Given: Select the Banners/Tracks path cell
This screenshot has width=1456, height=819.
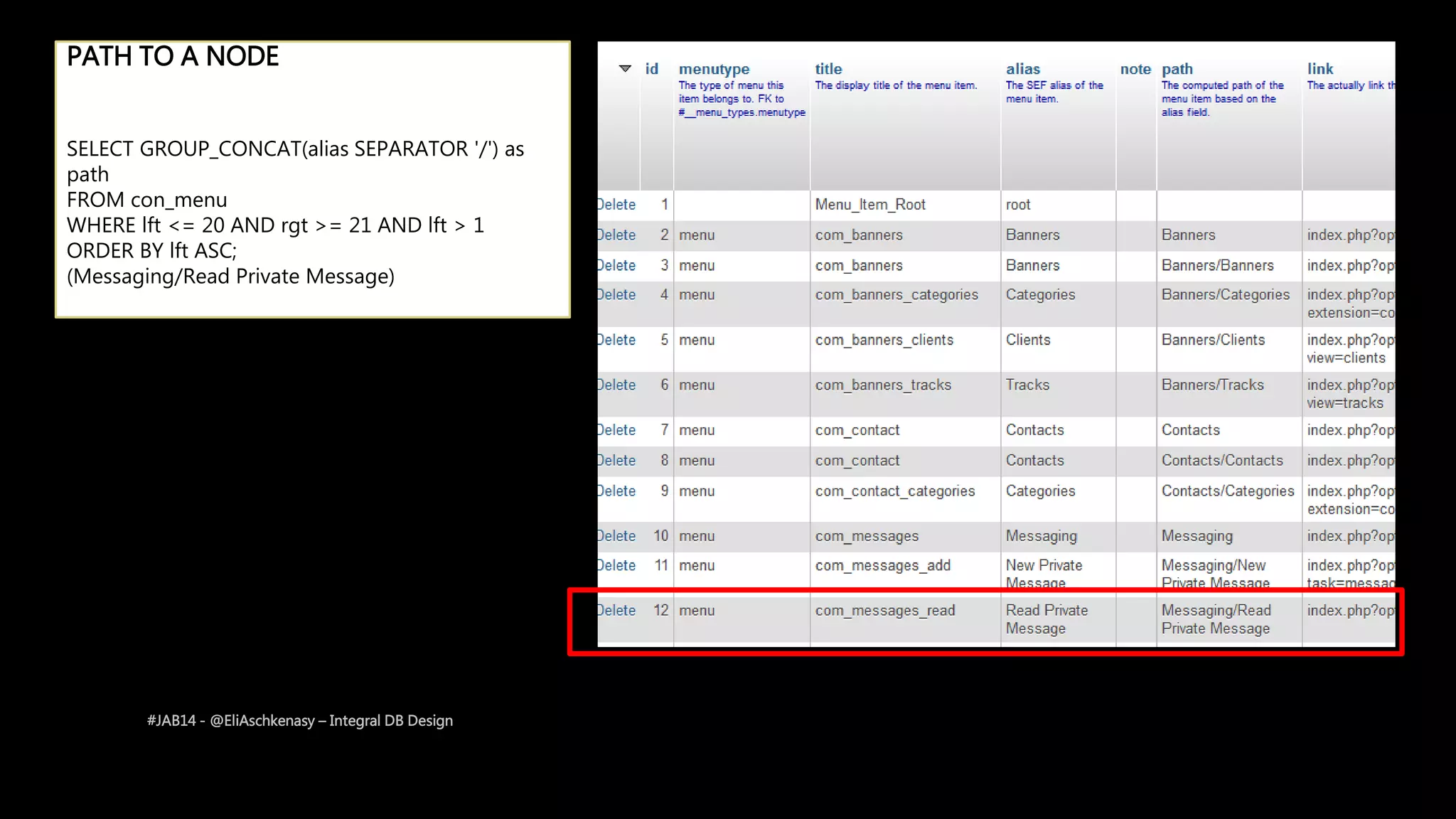Looking at the screenshot, I should [x=1229, y=394].
